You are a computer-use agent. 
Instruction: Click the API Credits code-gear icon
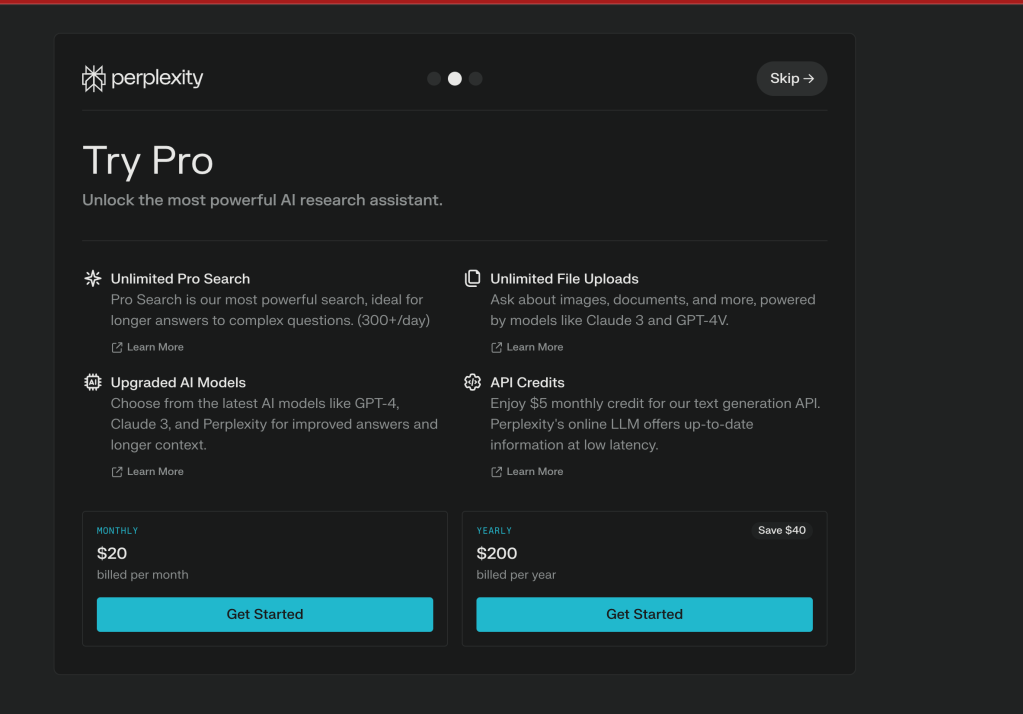[x=472, y=382]
